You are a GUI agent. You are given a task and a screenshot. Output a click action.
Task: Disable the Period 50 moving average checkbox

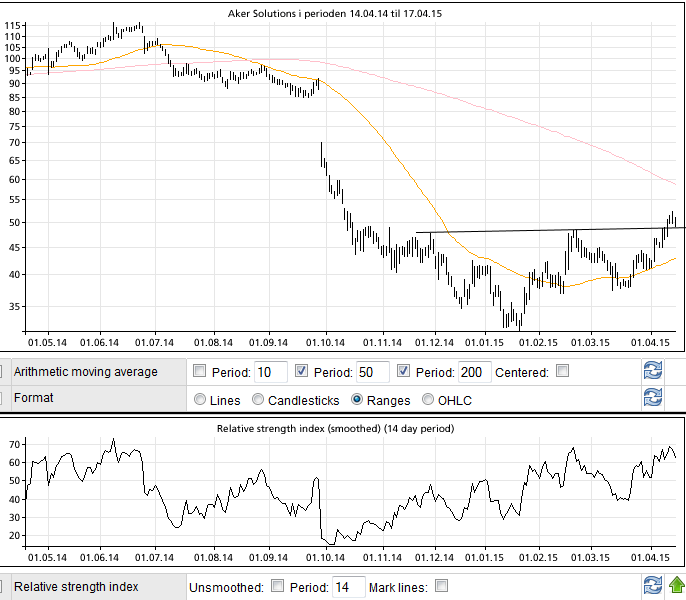(301, 372)
